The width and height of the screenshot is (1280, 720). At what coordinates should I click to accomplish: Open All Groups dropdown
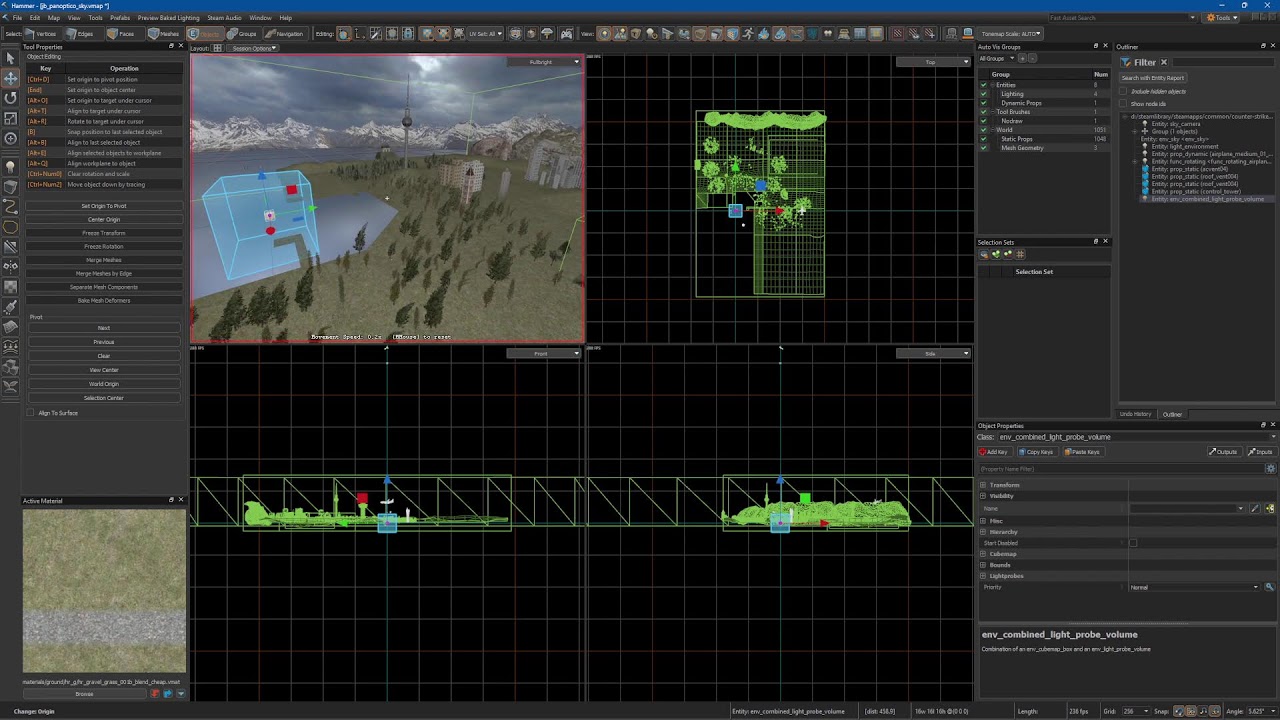coord(996,59)
